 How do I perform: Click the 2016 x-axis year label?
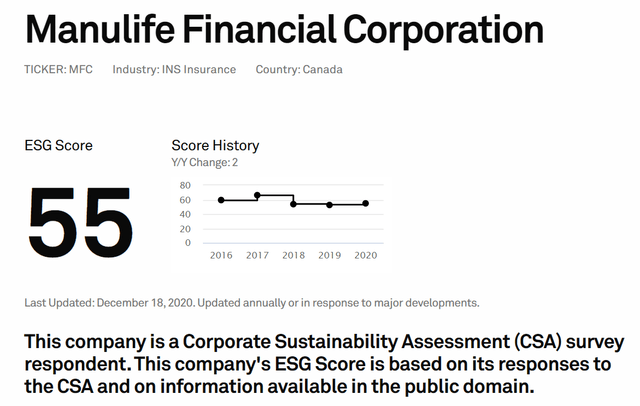point(221,255)
